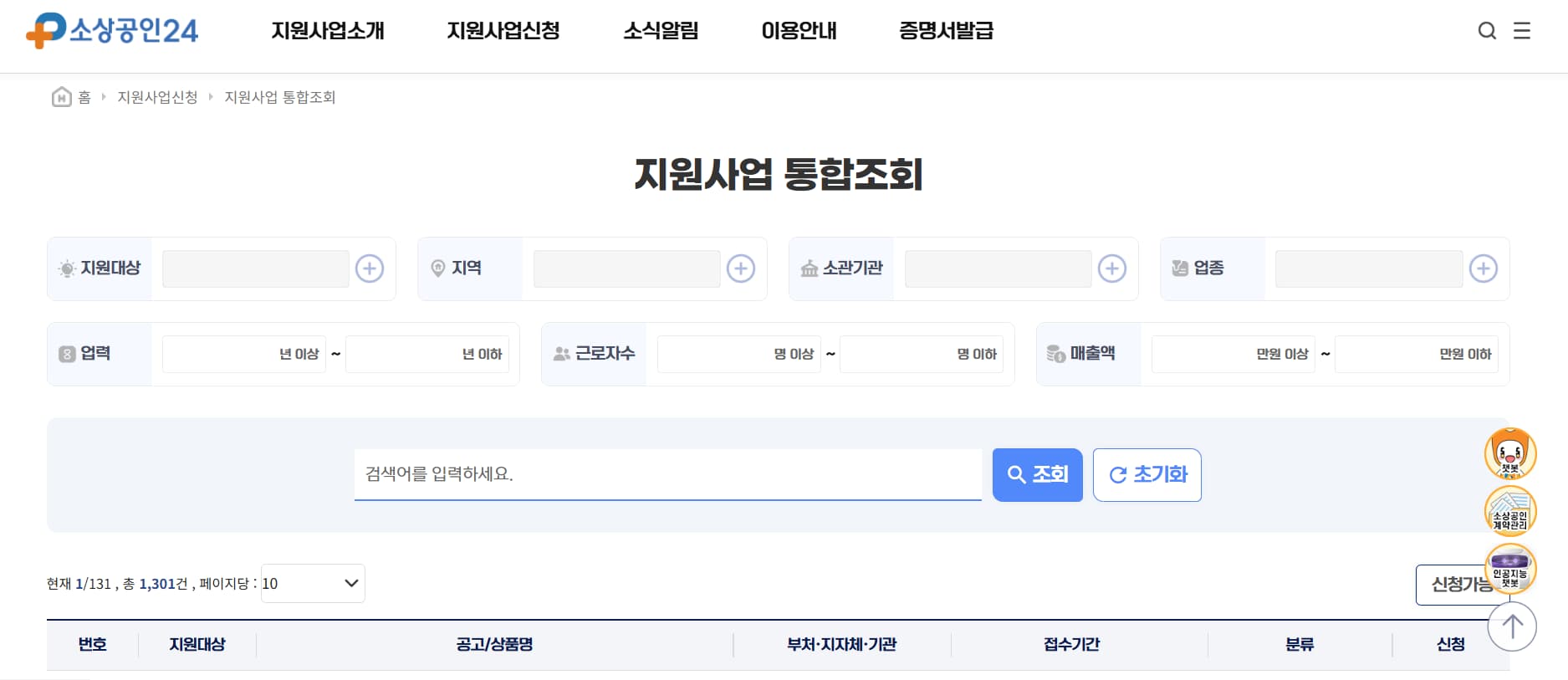Click the 근로자수 명 이상 field
The image size is (1568, 680).
[739, 354]
